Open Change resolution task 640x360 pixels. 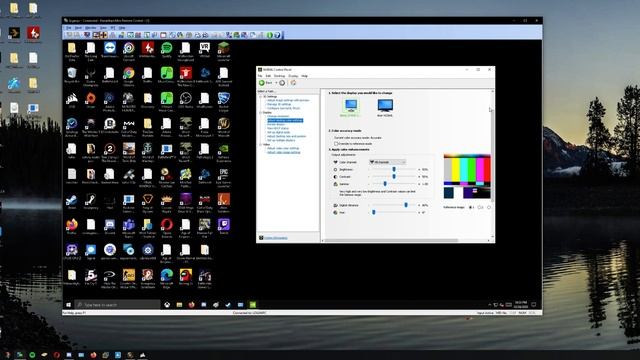pyautogui.click(x=278, y=116)
